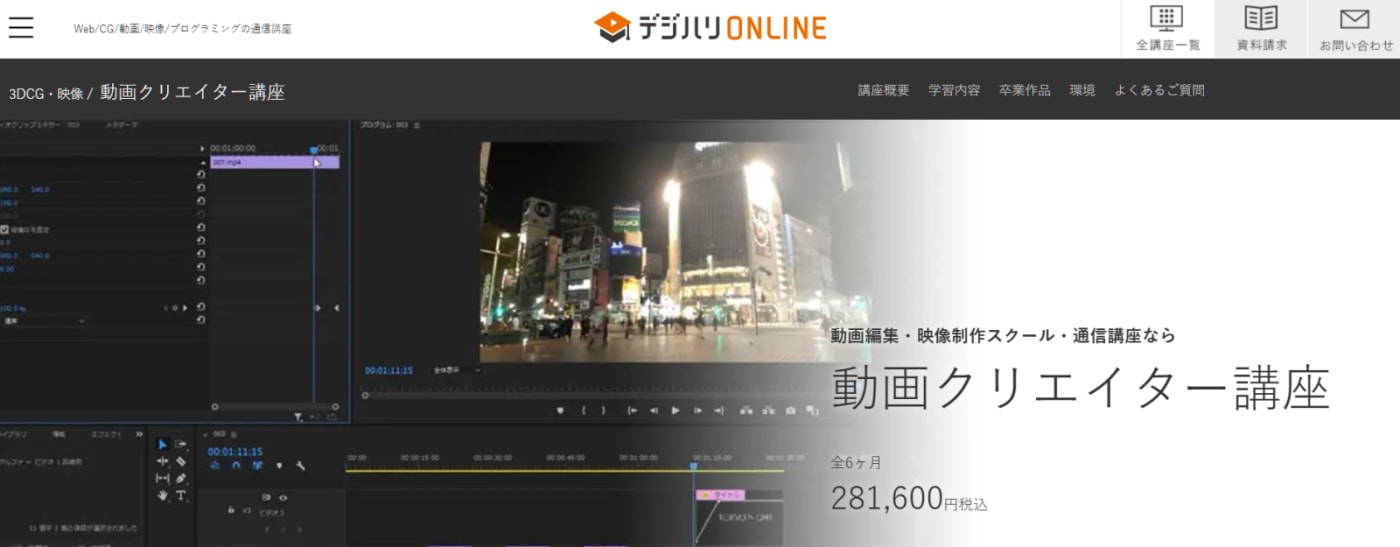The width and height of the screenshot is (1400, 547).
Task: Open the 全体表示 zoom level dropdown
Action: [x=457, y=370]
